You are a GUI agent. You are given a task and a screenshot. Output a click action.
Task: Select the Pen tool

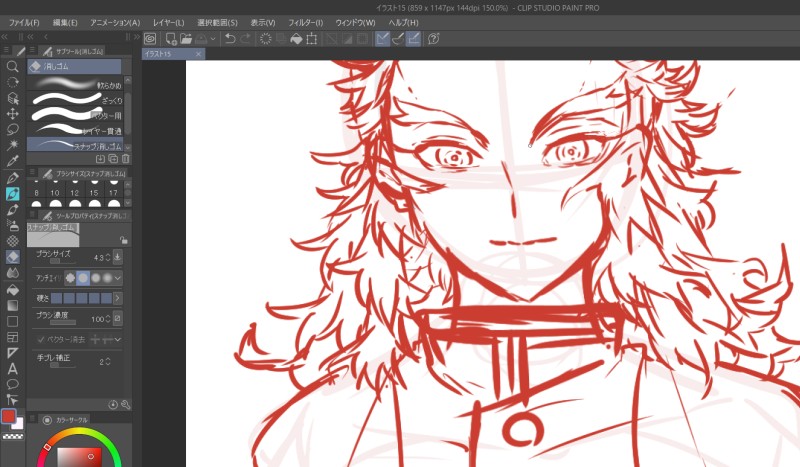(12, 178)
